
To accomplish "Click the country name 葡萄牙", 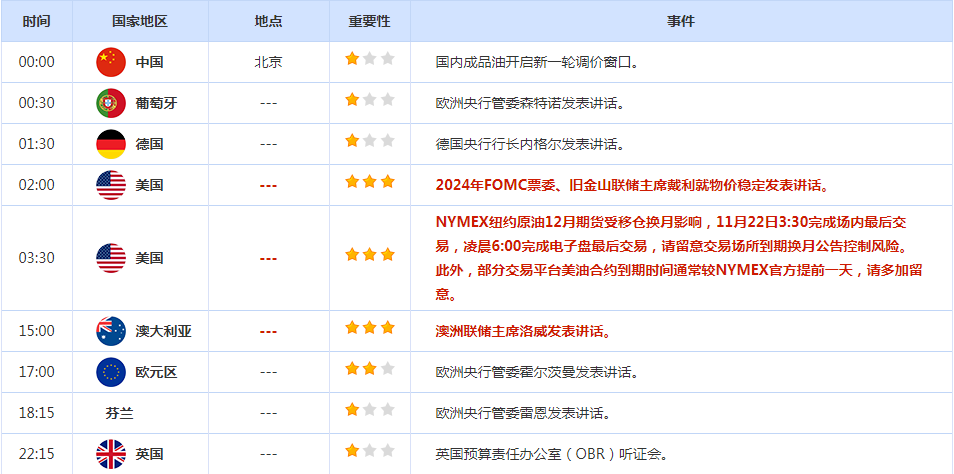I will 156,103.
